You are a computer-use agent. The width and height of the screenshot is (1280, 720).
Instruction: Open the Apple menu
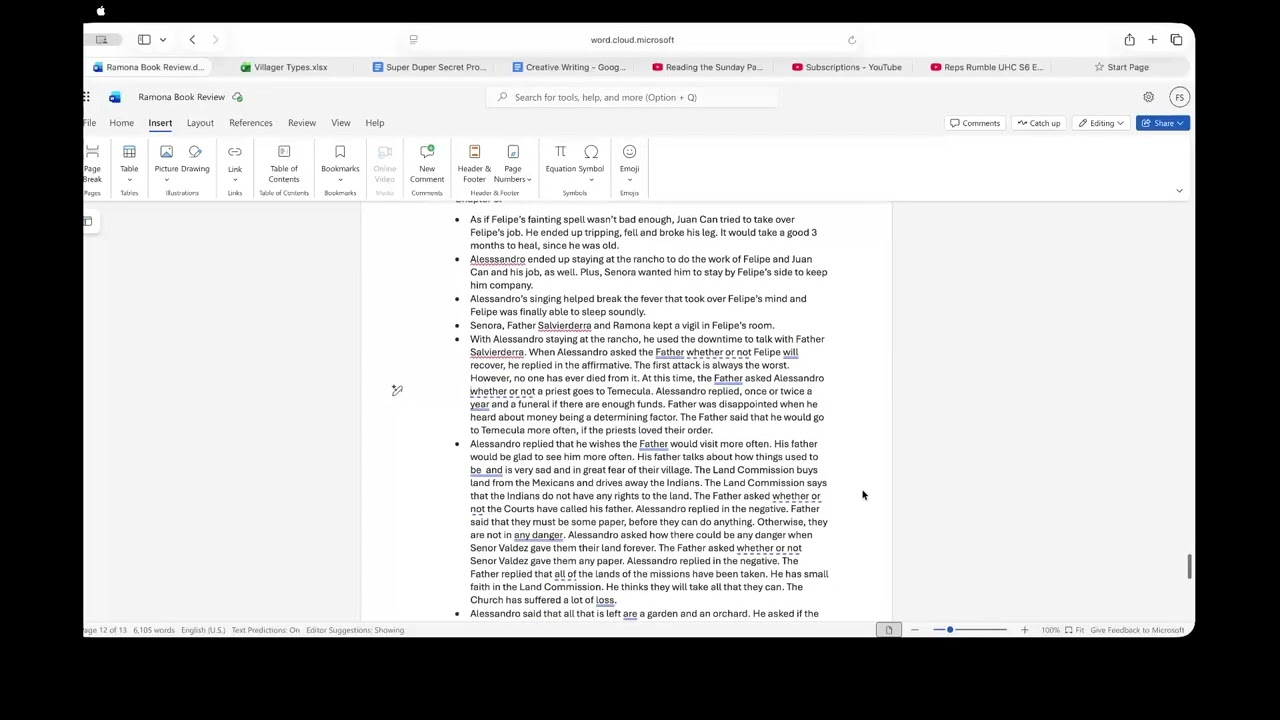[x=101, y=11]
